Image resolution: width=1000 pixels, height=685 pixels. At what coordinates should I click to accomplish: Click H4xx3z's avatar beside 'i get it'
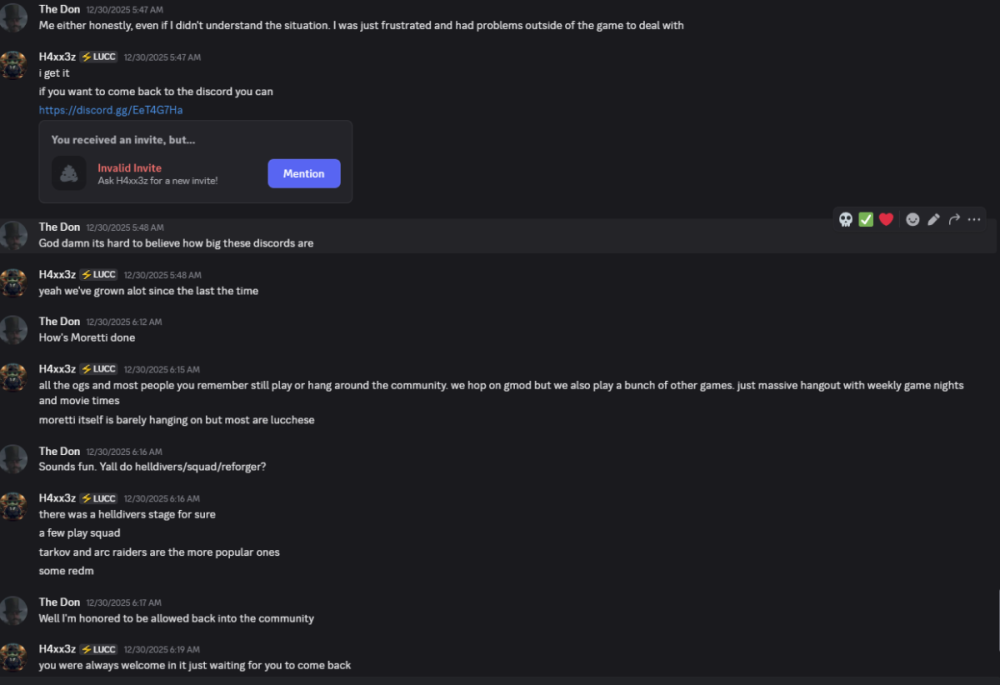(14, 65)
